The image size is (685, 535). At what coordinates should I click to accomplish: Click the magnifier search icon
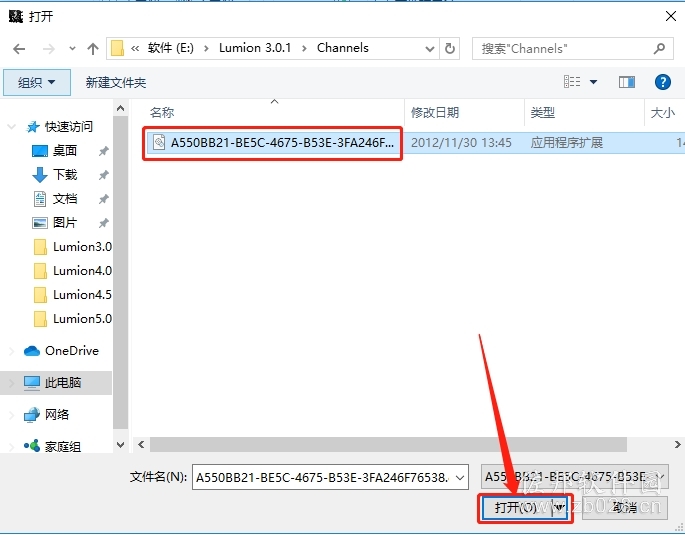(659, 48)
